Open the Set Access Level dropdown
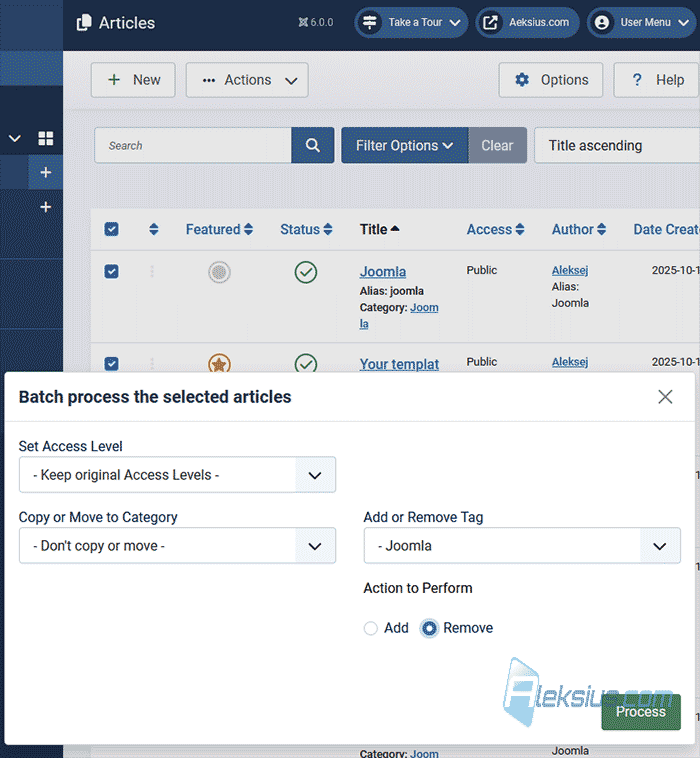The image size is (700, 758). click(177, 475)
